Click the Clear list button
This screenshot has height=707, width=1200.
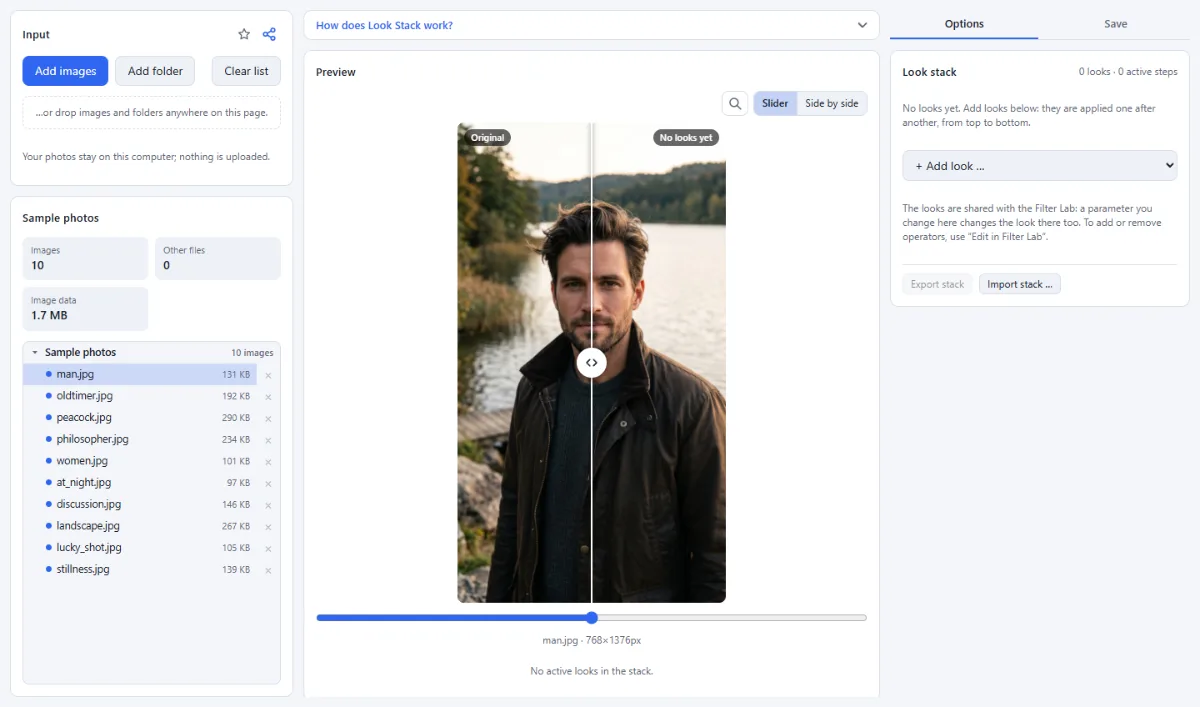[246, 71]
